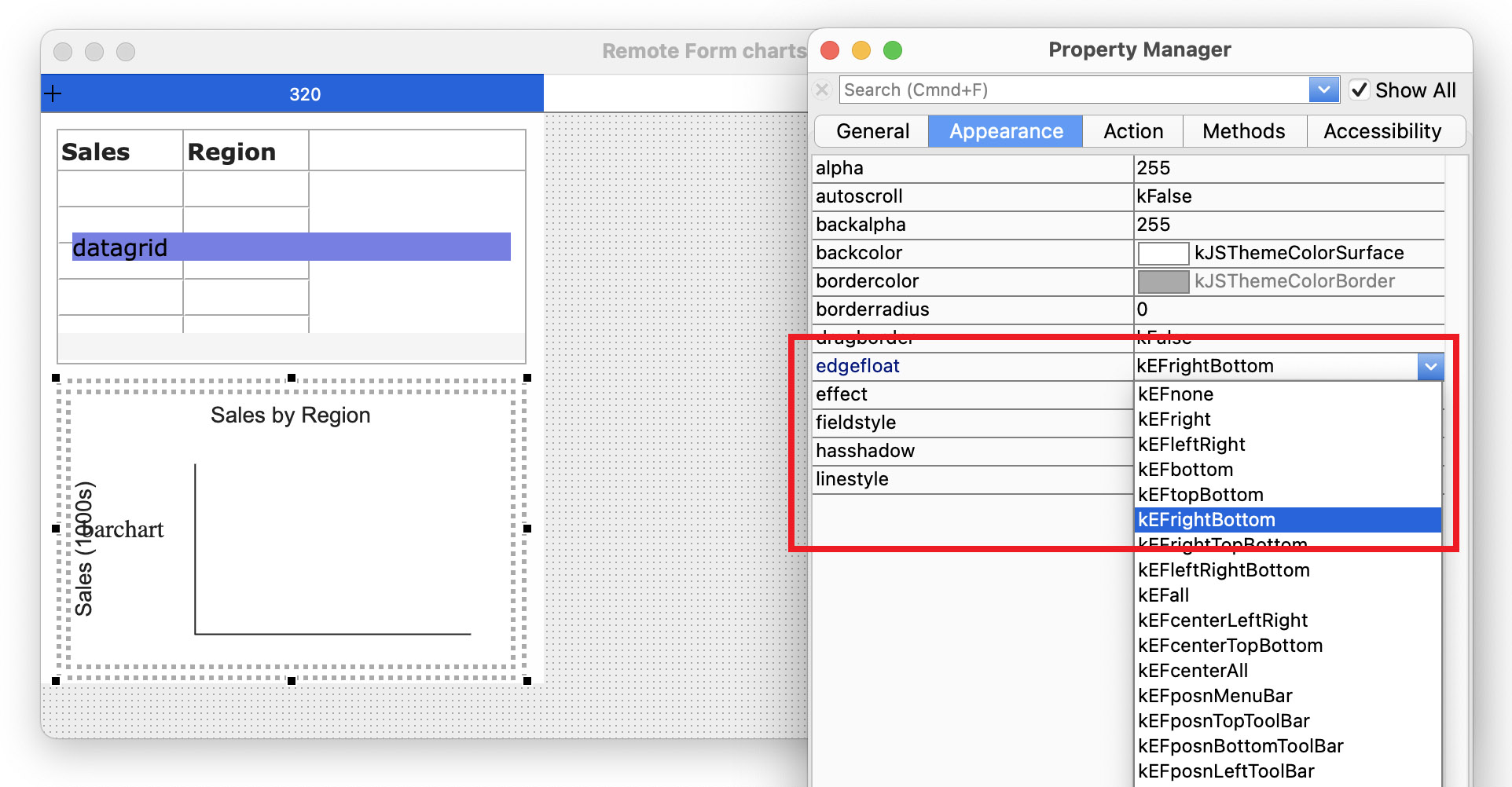Pick kEFleftRightBottom from the dropdown
This screenshot has width=1512, height=787.
pos(1224,570)
